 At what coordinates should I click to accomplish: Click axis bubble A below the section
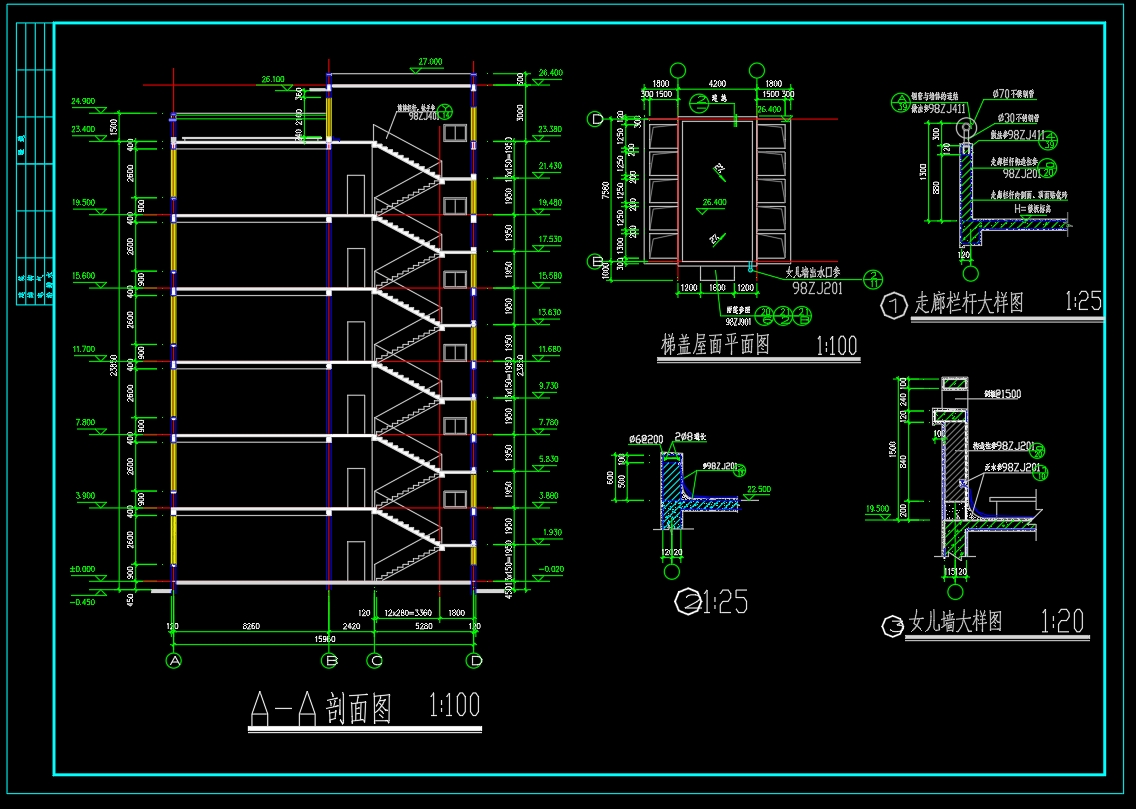click(173, 661)
